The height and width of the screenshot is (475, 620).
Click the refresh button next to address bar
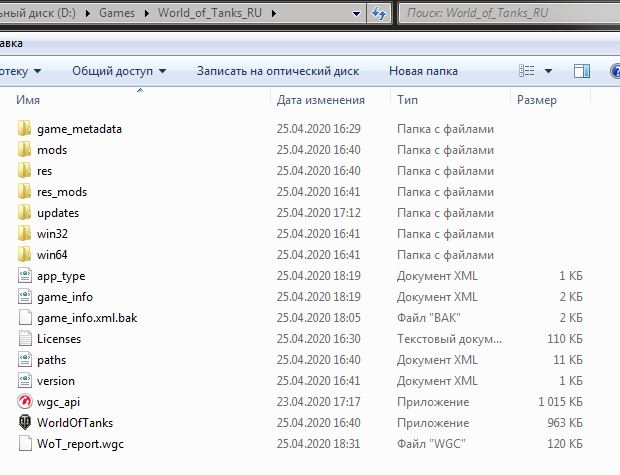(x=380, y=14)
